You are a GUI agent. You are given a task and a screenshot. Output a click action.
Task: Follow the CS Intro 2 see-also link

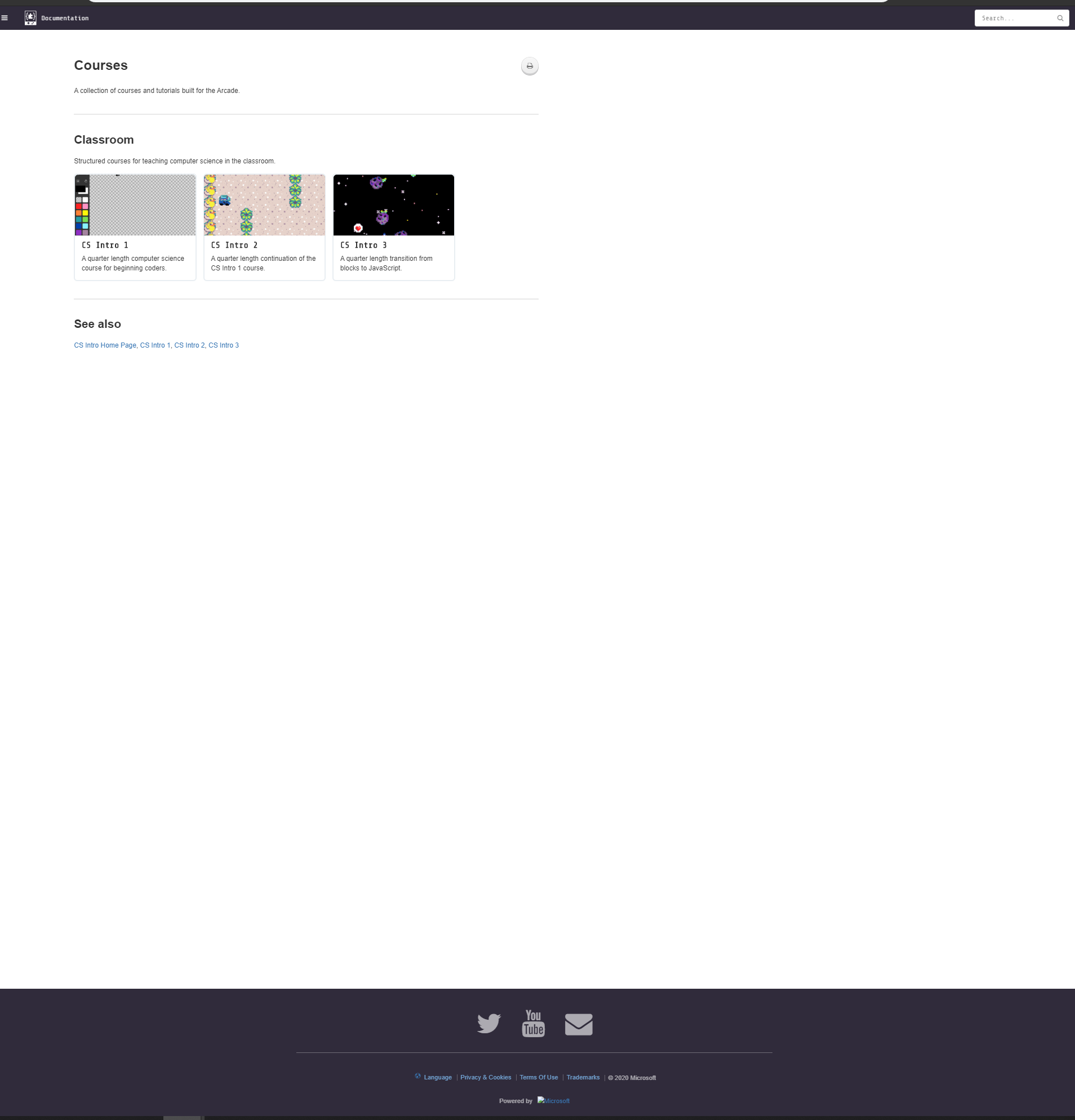coord(189,345)
